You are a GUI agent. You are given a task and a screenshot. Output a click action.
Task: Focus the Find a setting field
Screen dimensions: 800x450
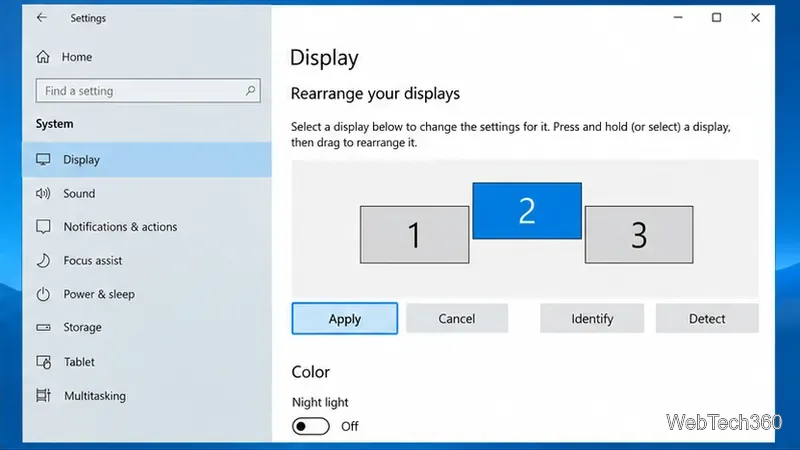tap(148, 91)
